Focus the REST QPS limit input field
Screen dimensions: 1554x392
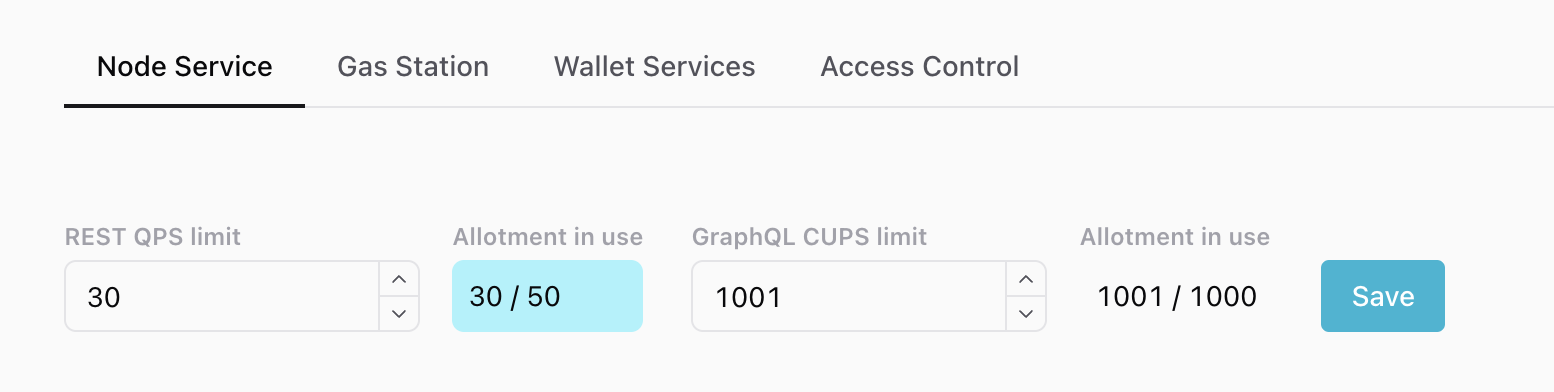coord(222,296)
